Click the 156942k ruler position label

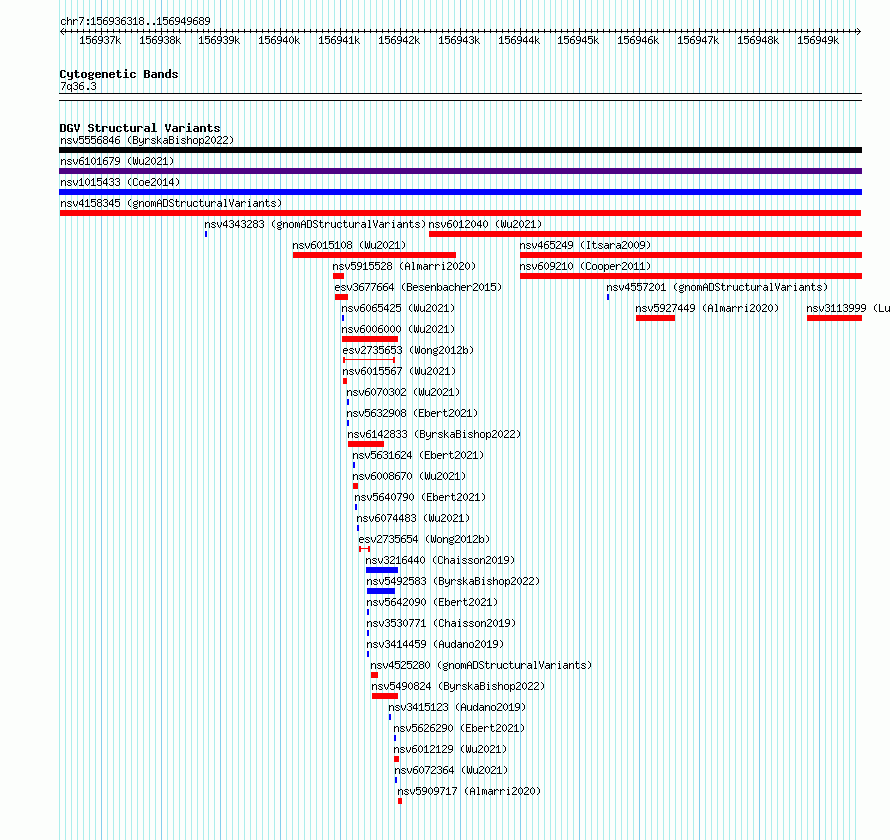[x=399, y=40]
